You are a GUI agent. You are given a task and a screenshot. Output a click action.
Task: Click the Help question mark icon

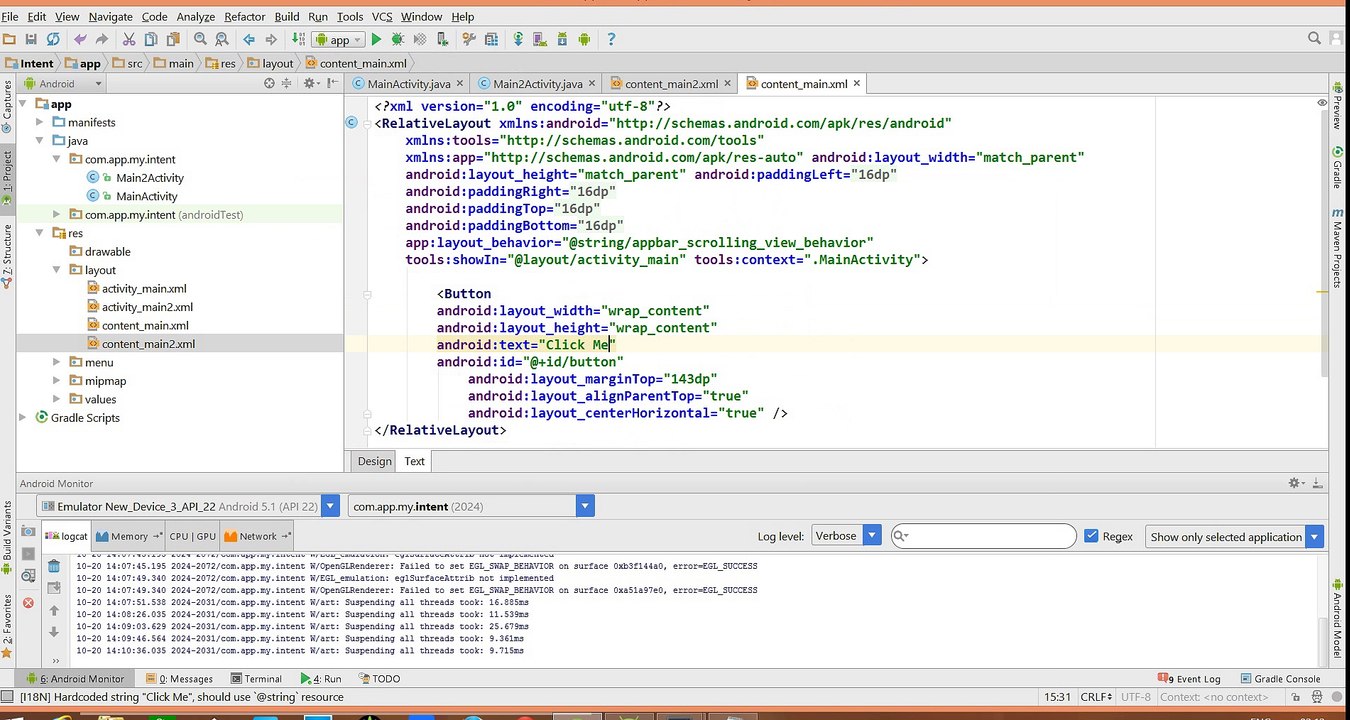tap(611, 40)
